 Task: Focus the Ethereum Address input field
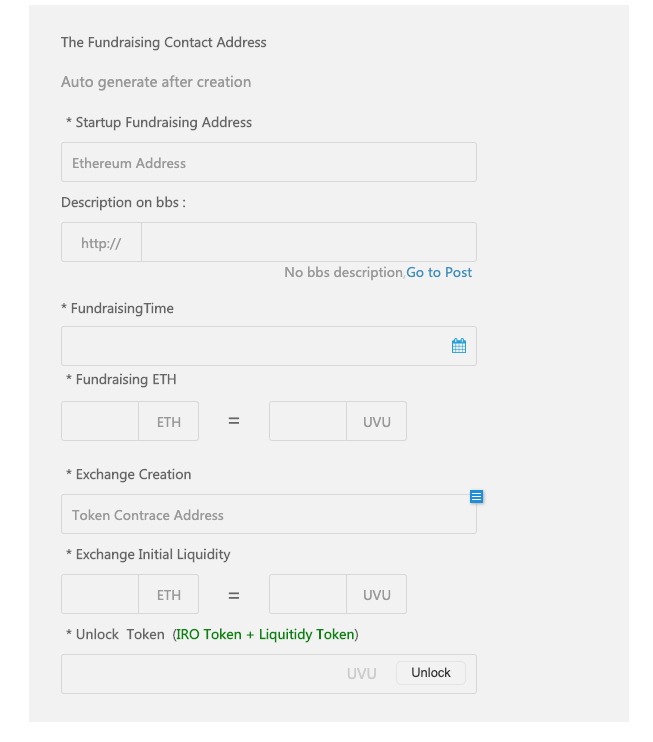268,162
